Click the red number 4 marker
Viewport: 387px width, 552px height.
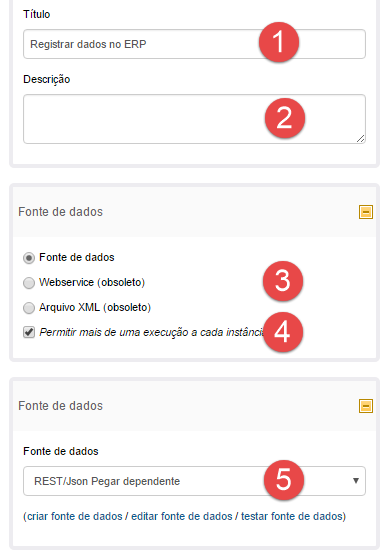click(x=283, y=332)
